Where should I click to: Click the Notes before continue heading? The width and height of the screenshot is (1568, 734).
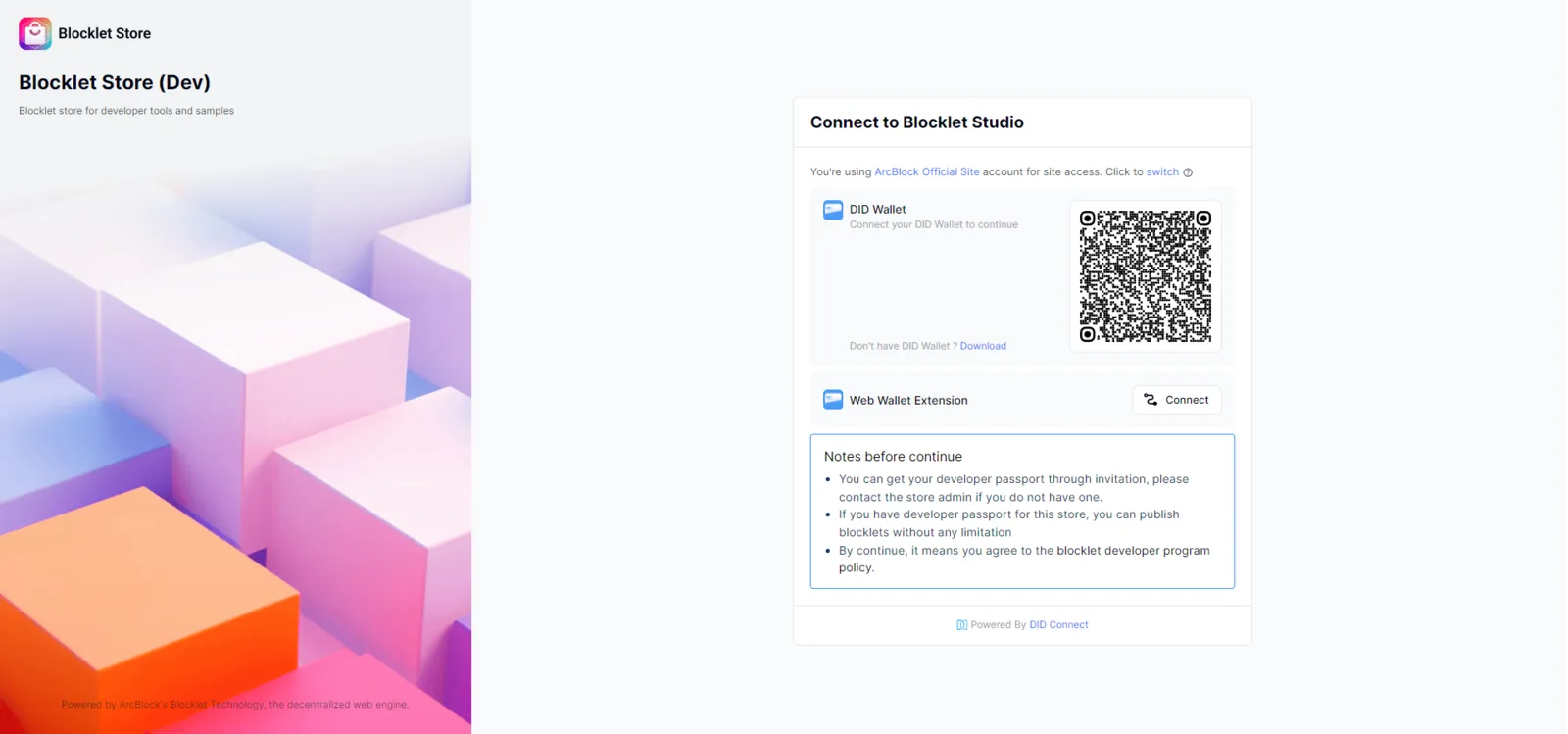coord(893,457)
